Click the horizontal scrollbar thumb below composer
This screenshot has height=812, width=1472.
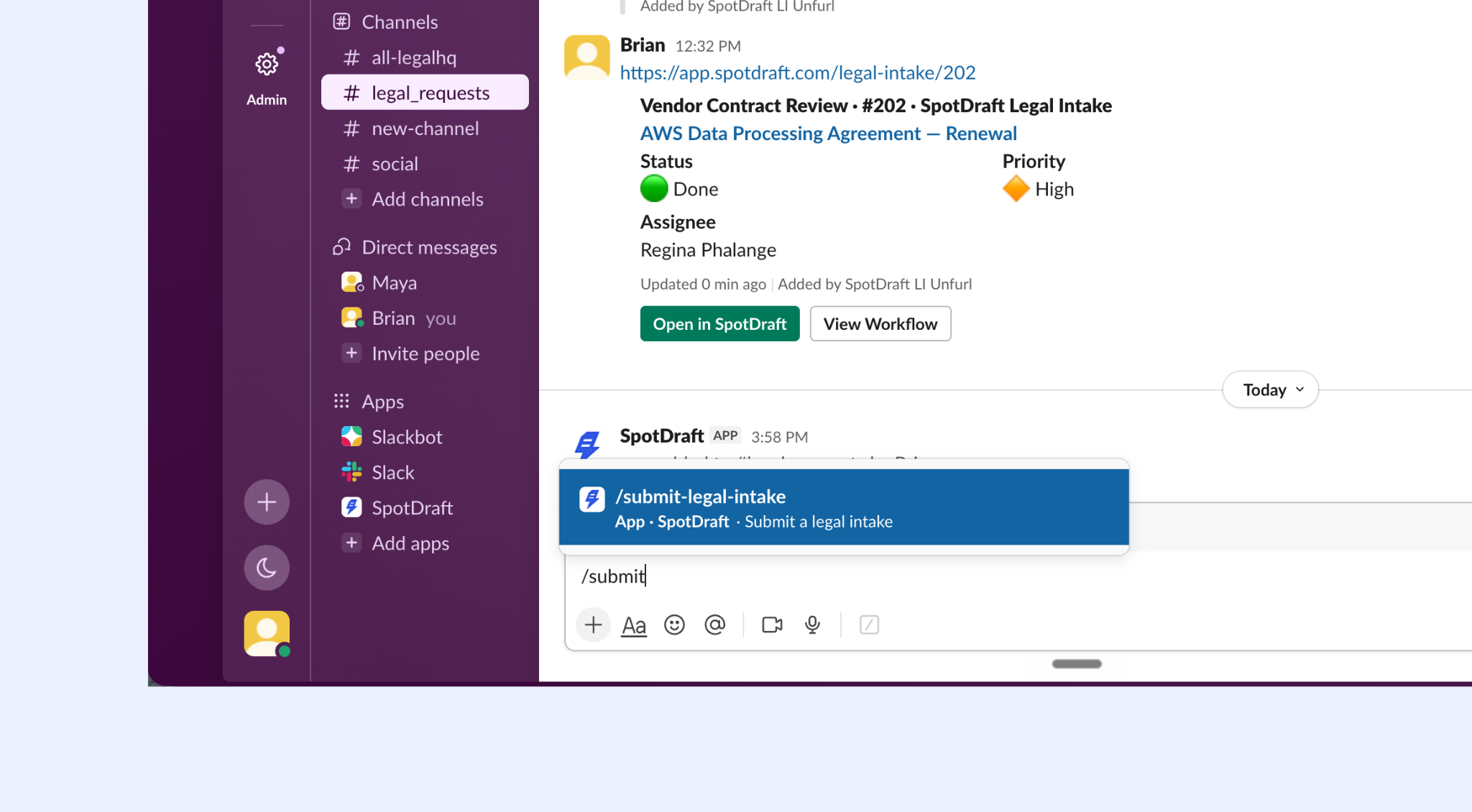(x=1077, y=664)
